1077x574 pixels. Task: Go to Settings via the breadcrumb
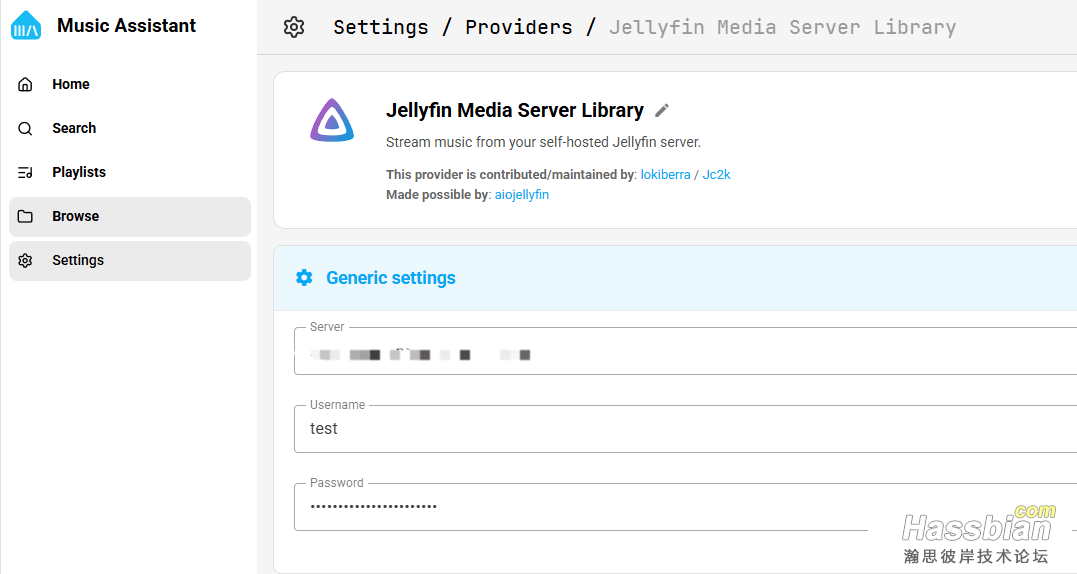pos(380,28)
